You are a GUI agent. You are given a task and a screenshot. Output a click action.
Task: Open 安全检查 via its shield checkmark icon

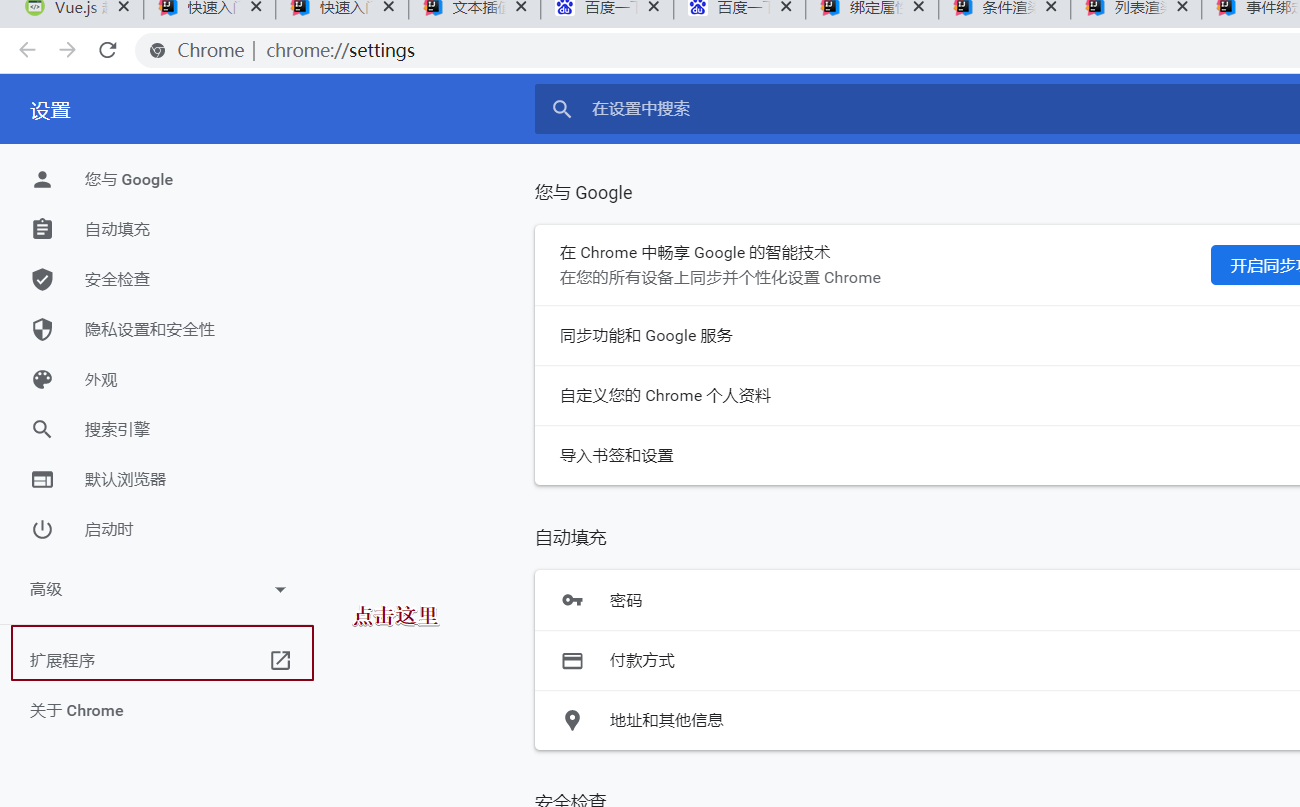click(42, 280)
